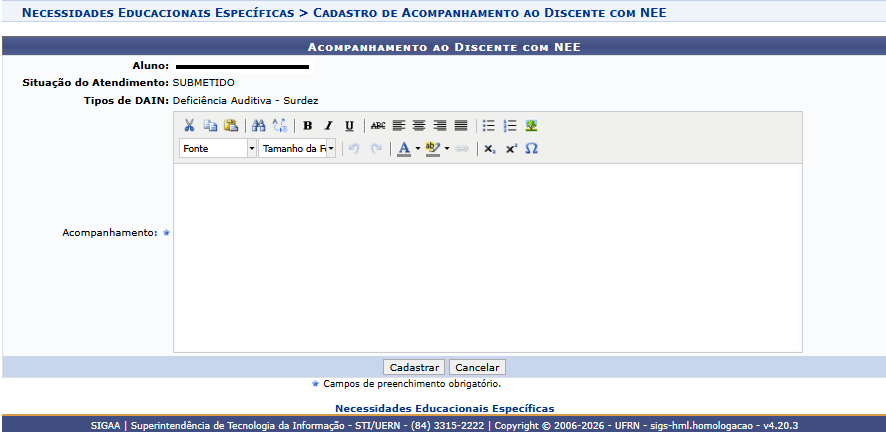Click inside the Acompanhamento text area
886x432 pixels.
pos(488,258)
